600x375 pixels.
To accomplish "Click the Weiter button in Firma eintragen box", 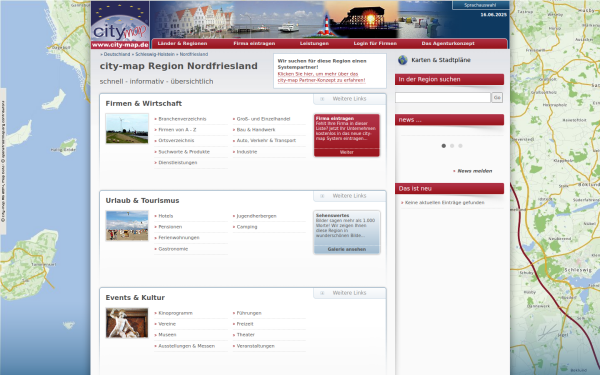I will tap(347, 152).
